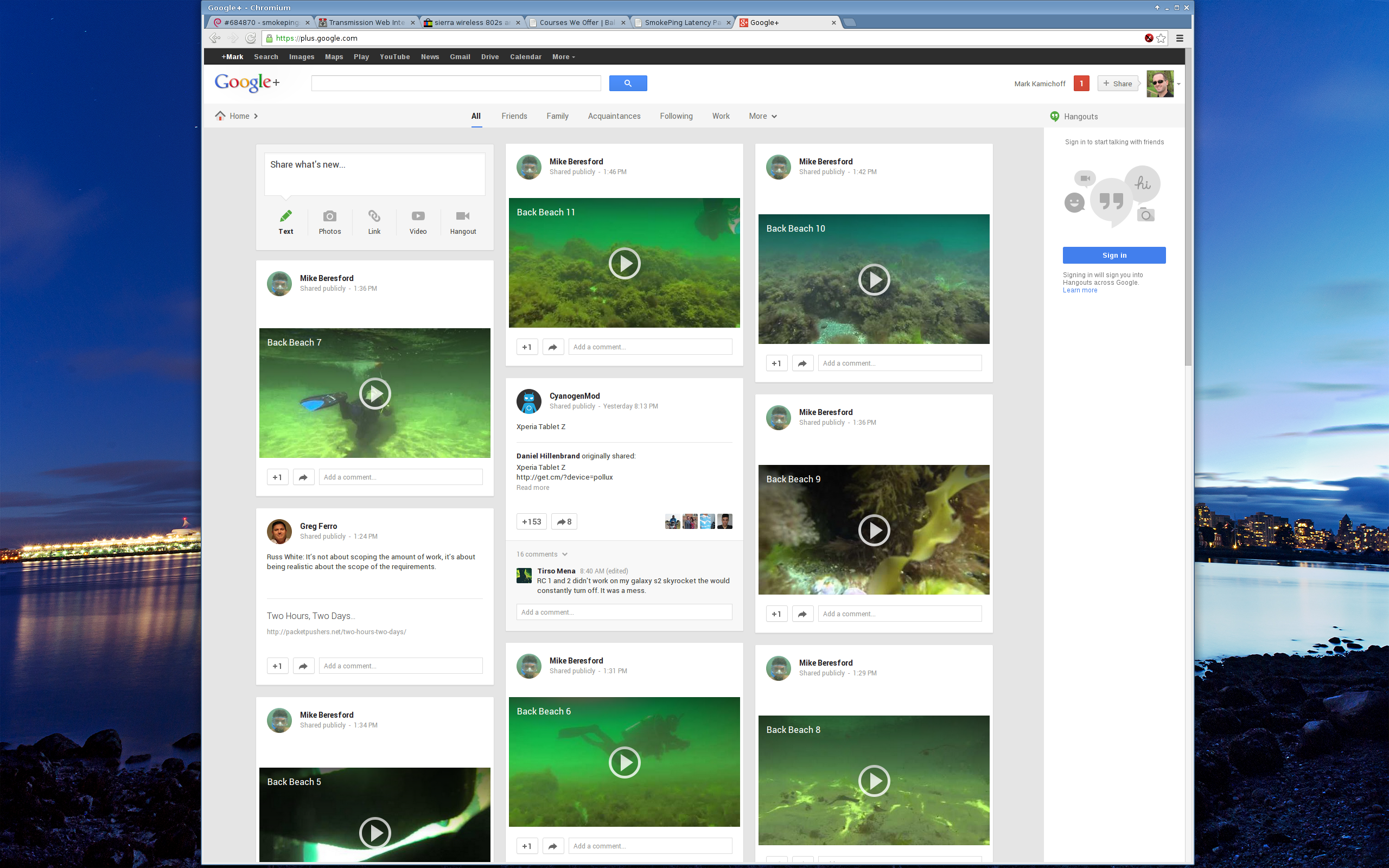Switch to Acquaintances stream tab
The width and height of the screenshot is (1389, 868).
[614, 116]
